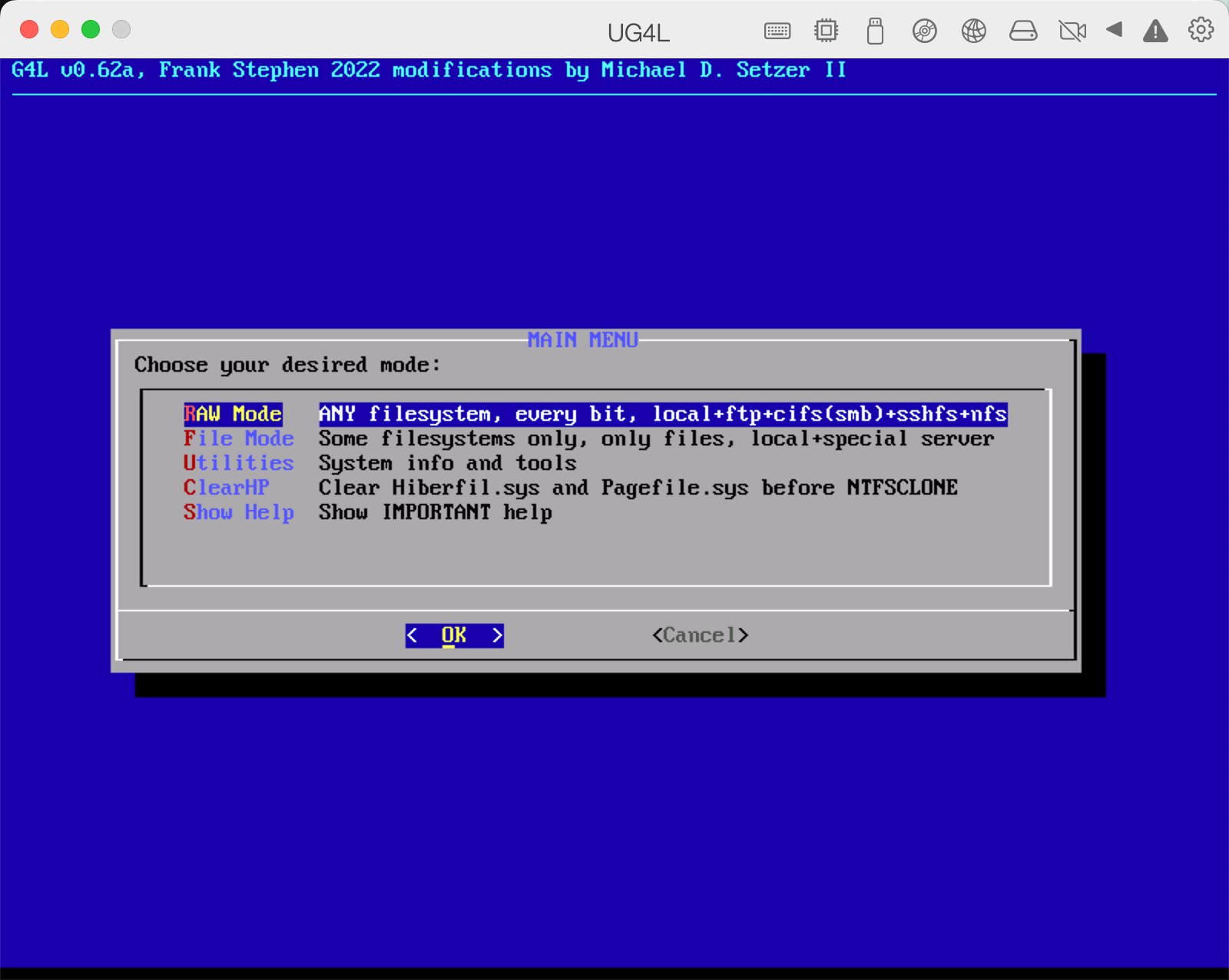
Task: Toggle fullscreen with the green traffic light
Action: (90, 28)
